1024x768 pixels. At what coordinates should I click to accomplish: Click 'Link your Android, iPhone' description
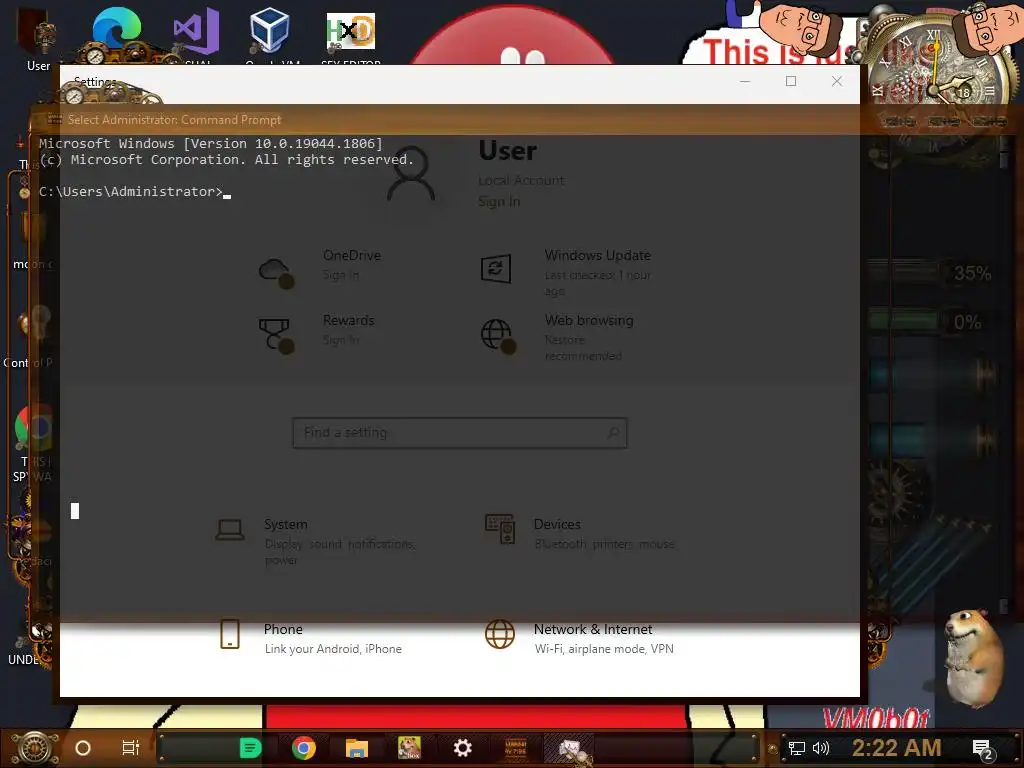click(333, 648)
